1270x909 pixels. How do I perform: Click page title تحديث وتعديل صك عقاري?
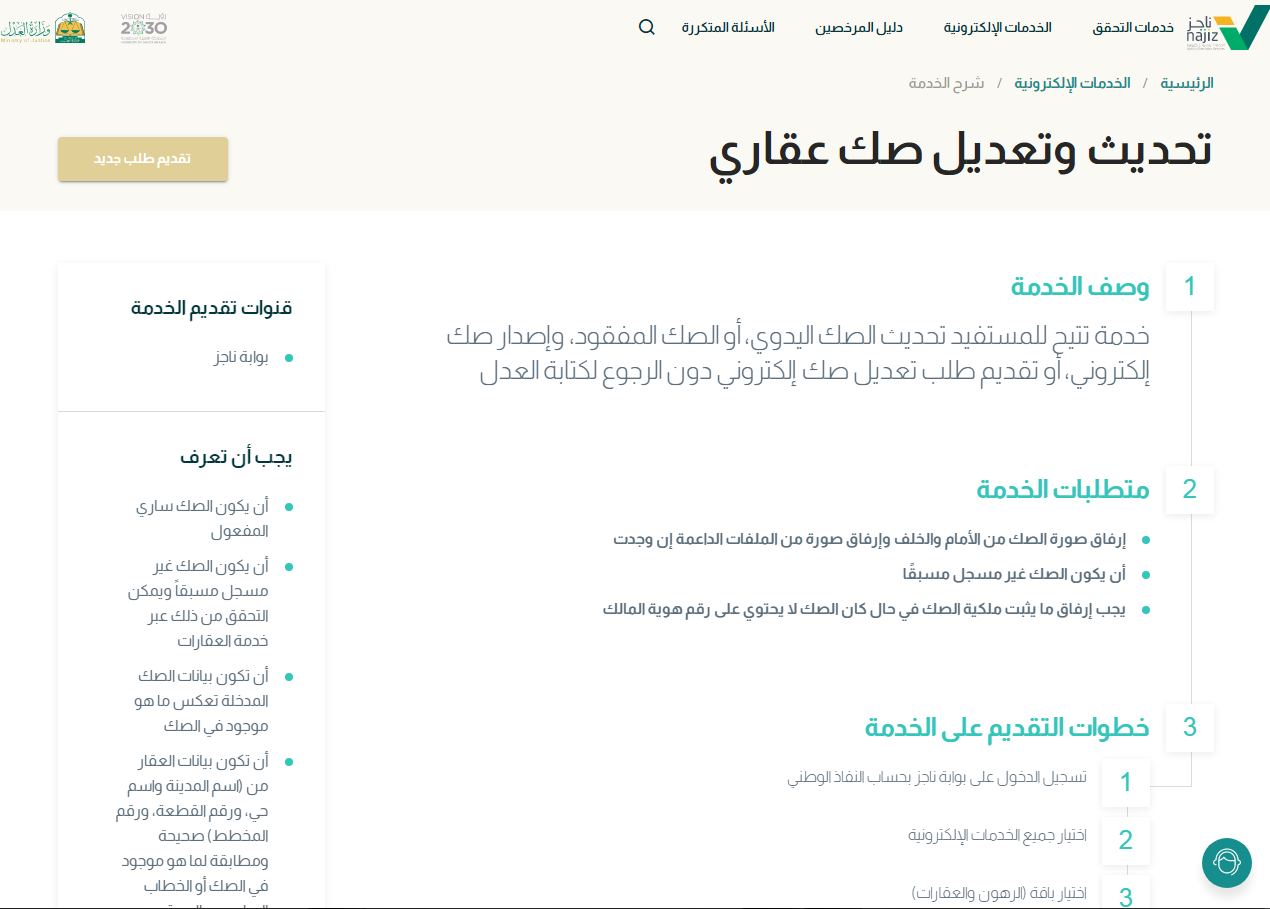point(961,151)
